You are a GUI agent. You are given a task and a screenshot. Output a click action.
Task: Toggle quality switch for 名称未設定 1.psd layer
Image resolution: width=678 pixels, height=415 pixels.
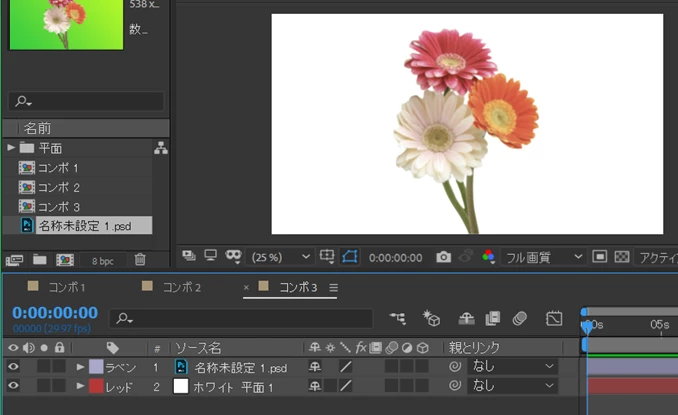(345, 367)
